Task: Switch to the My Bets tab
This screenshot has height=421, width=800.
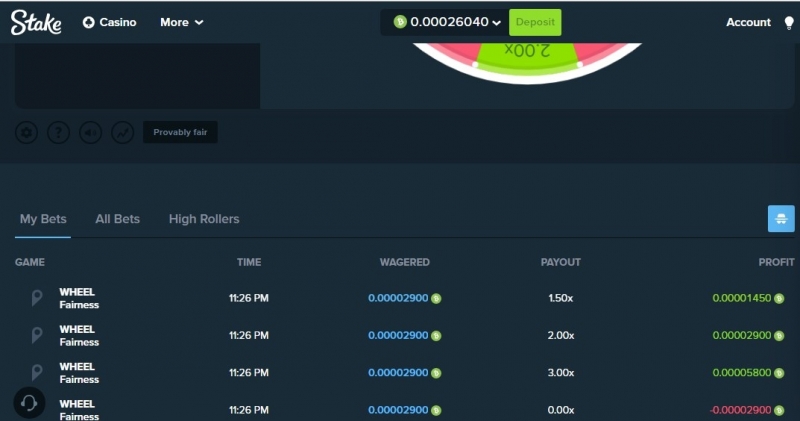Action: (x=43, y=219)
